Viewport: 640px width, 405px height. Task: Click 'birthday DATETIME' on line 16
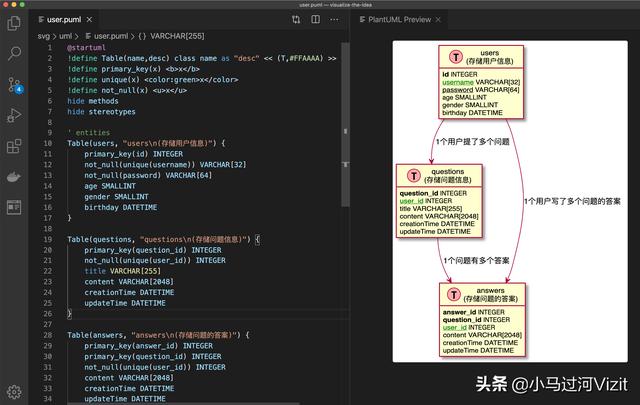[120, 207]
